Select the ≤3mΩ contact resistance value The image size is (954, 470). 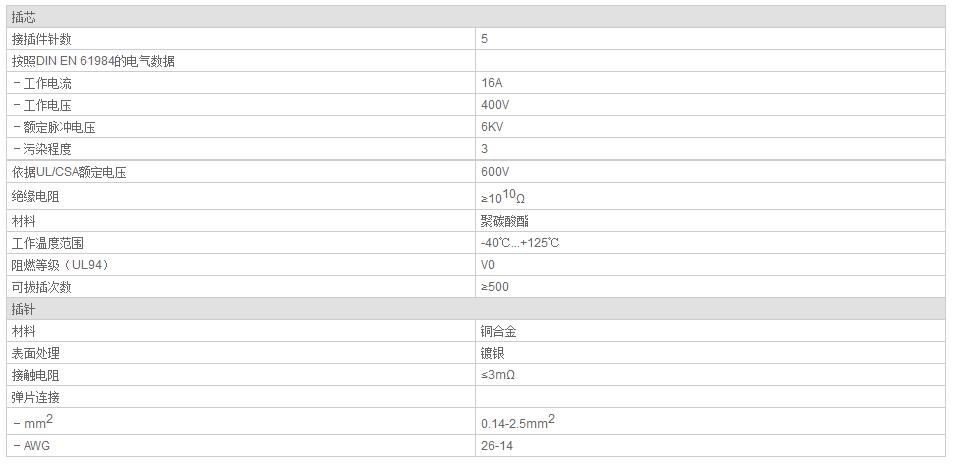[x=498, y=375]
